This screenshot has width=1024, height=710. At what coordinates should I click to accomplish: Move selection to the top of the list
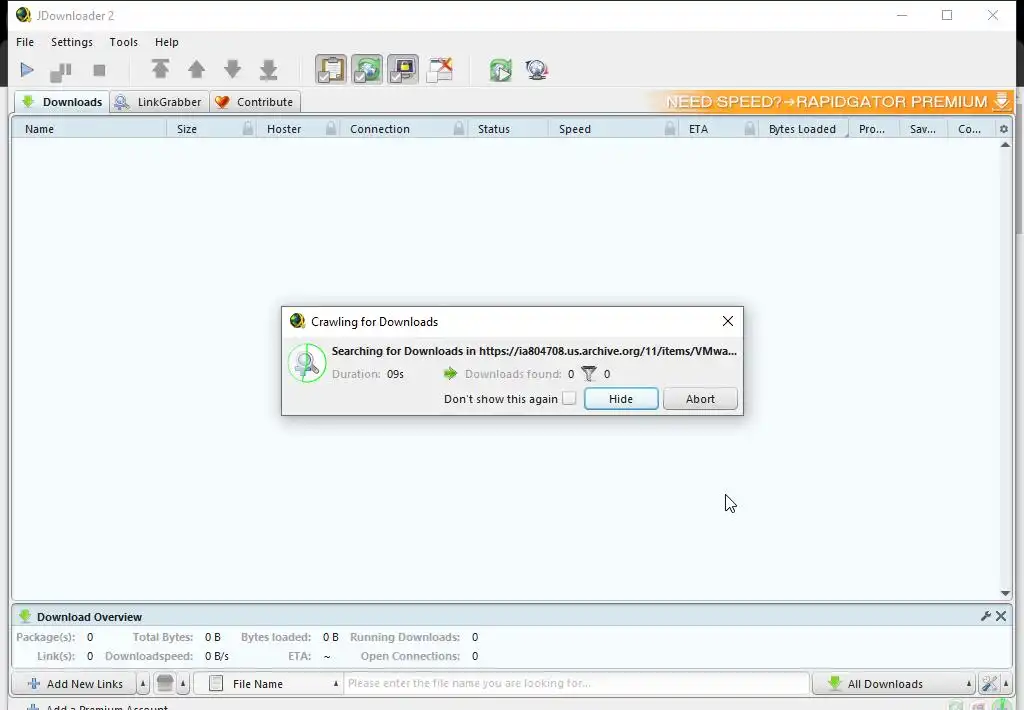160,69
